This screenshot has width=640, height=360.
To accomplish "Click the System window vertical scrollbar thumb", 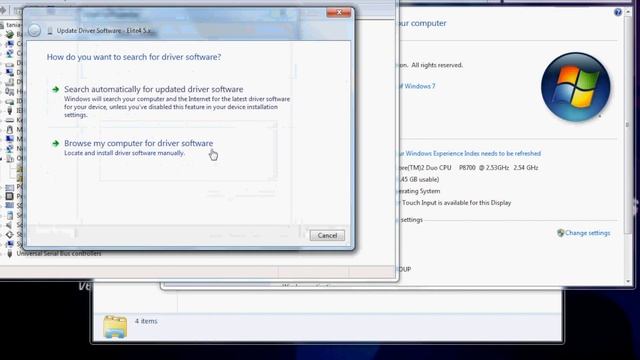I will [x=628, y=124].
